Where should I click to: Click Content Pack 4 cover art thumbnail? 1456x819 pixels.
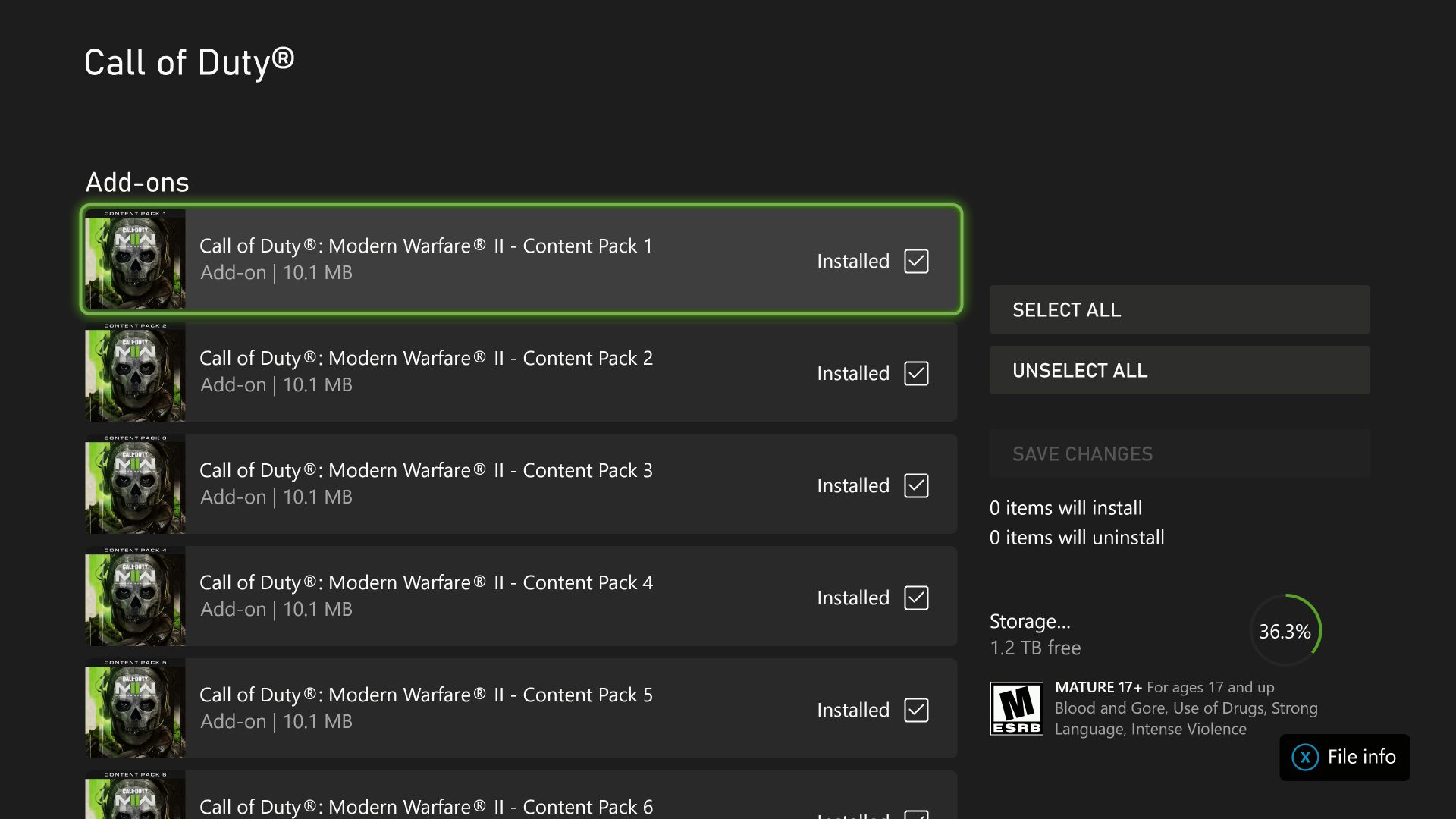[x=134, y=596]
